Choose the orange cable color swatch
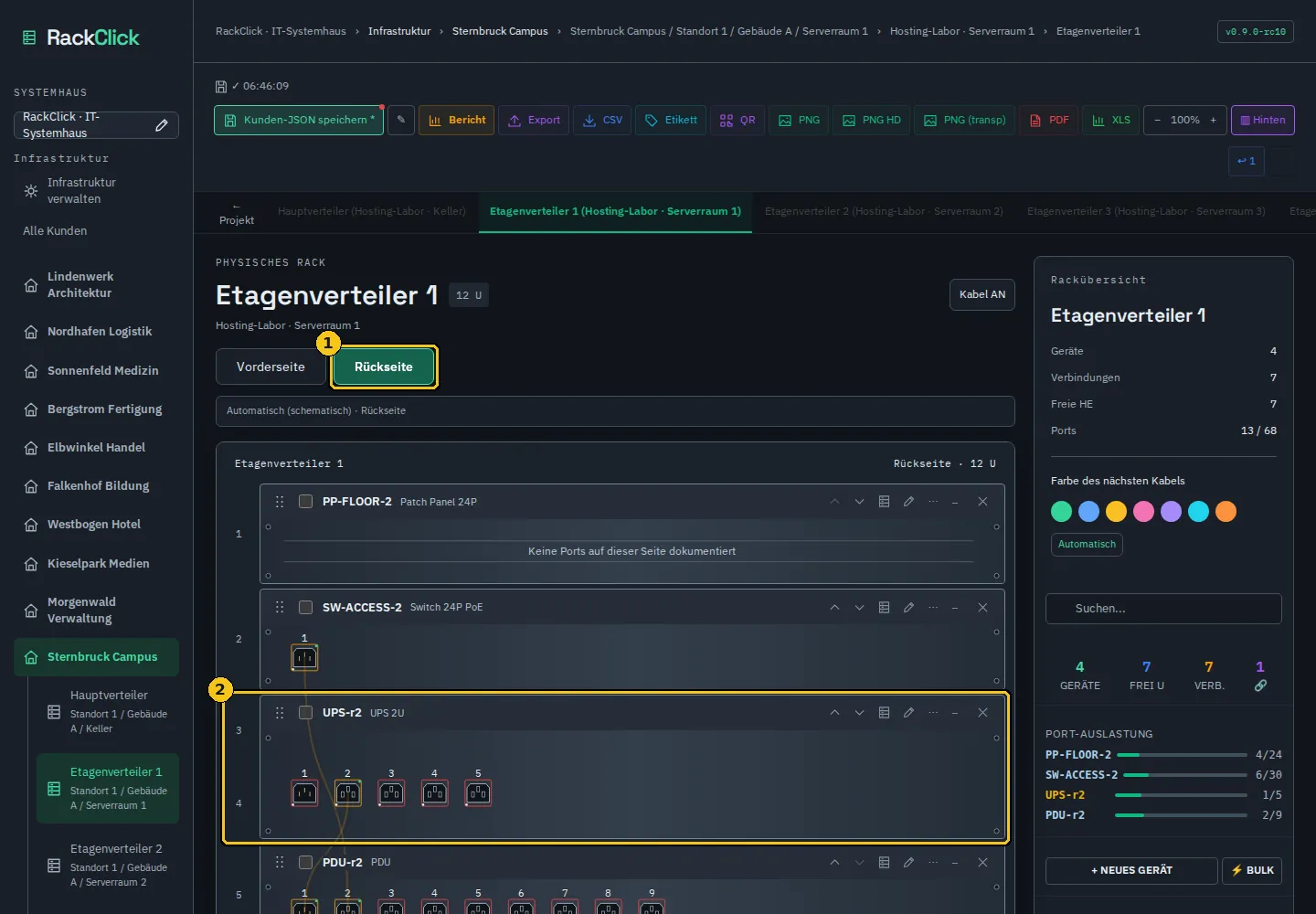Image resolution: width=1316 pixels, height=914 pixels. click(x=1226, y=512)
